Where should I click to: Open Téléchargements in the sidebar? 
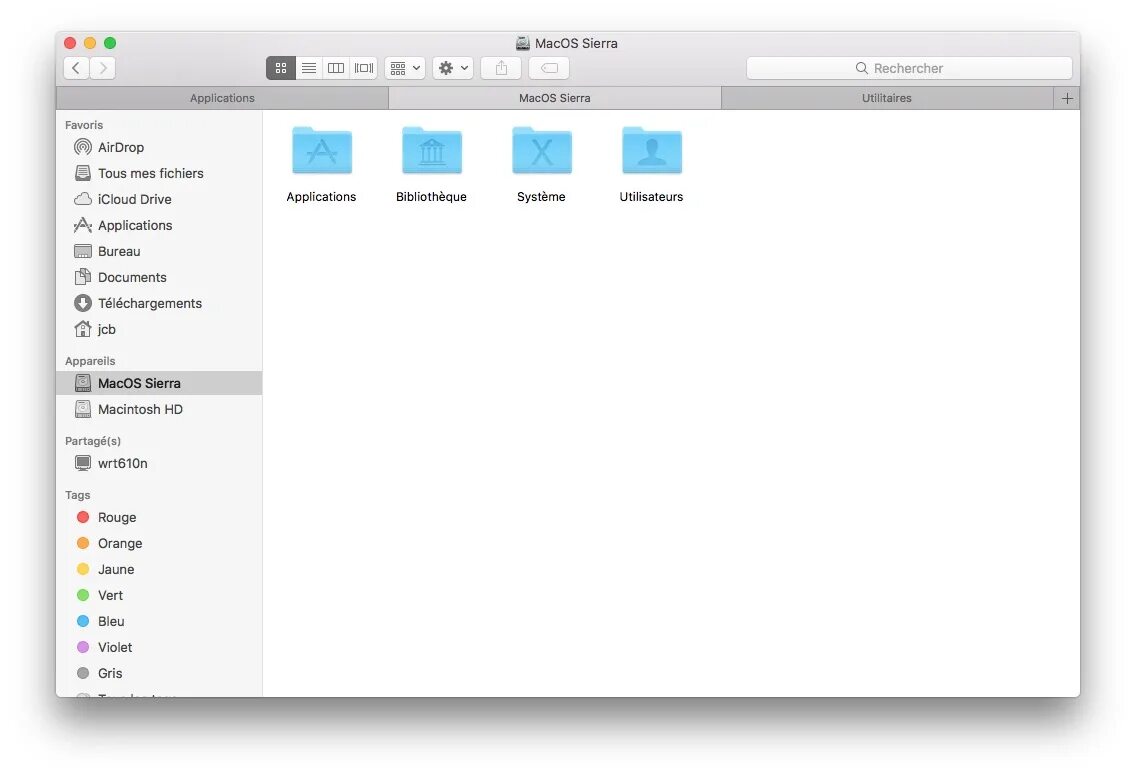click(x=159, y=304)
